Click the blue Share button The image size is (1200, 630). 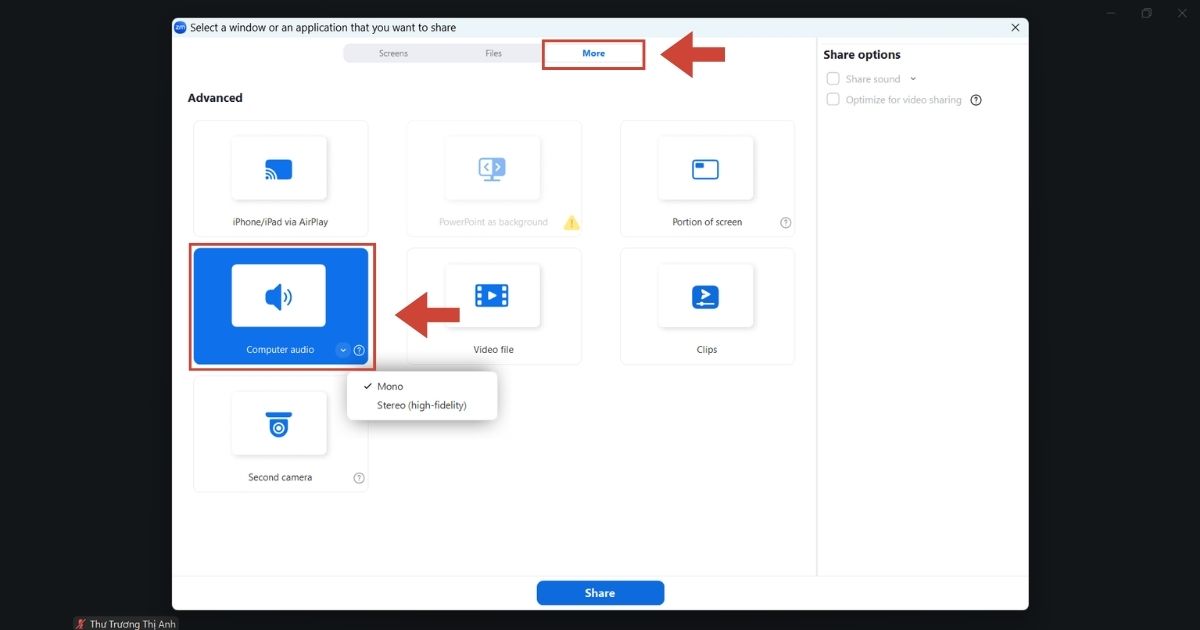coord(600,593)
